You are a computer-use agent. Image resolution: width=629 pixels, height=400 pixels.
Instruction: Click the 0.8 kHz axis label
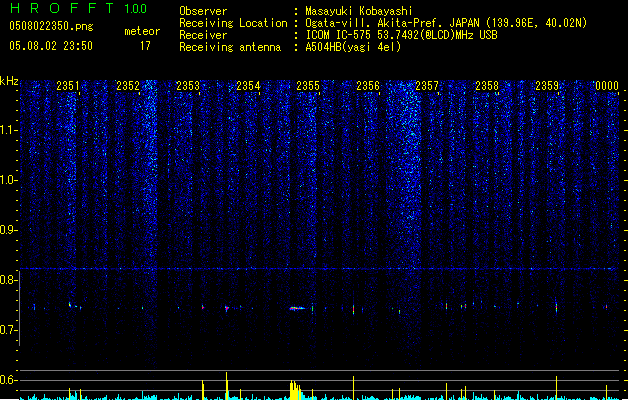click(9, 280)
